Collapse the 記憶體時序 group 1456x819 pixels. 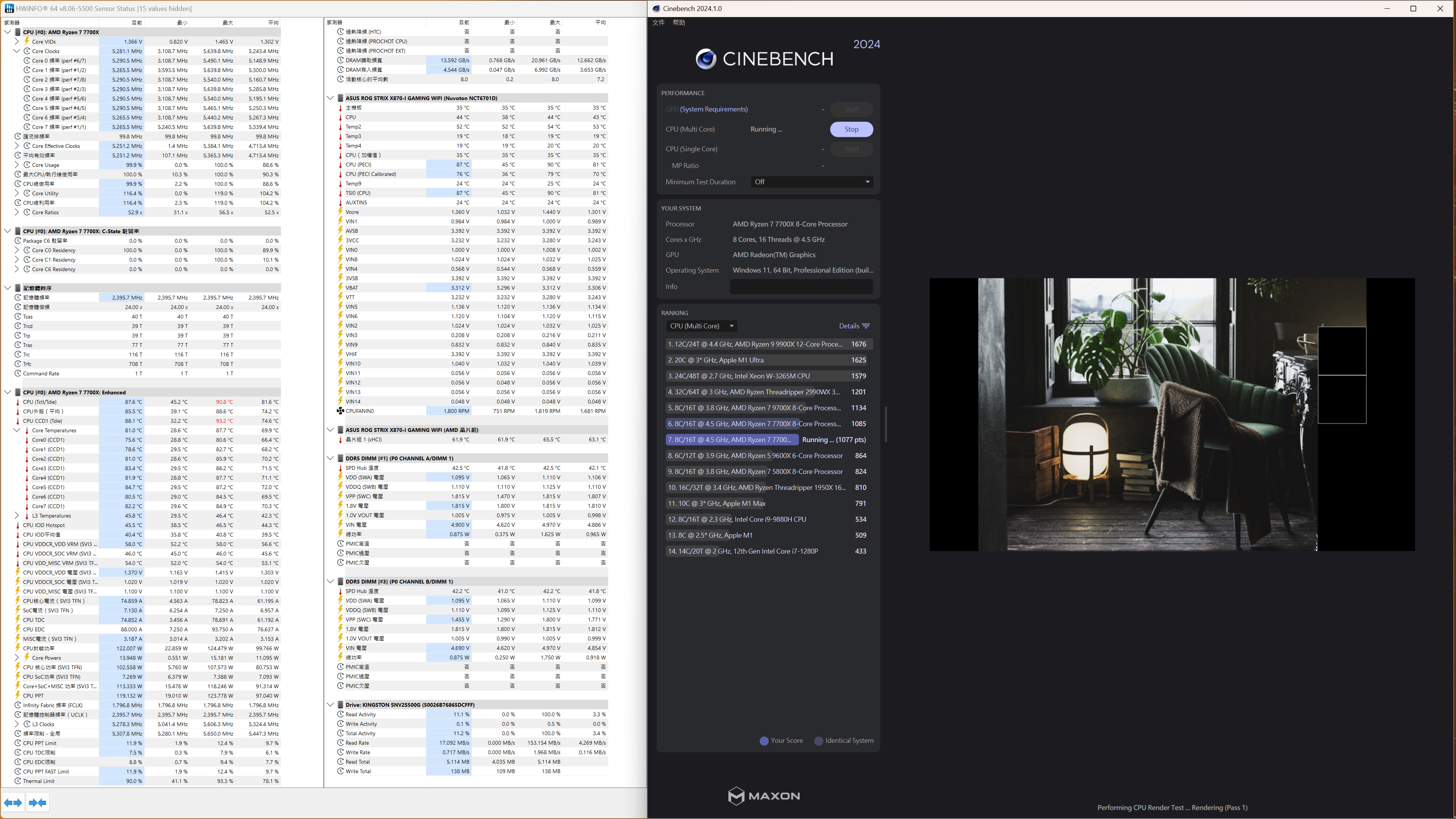coord(7,288)
